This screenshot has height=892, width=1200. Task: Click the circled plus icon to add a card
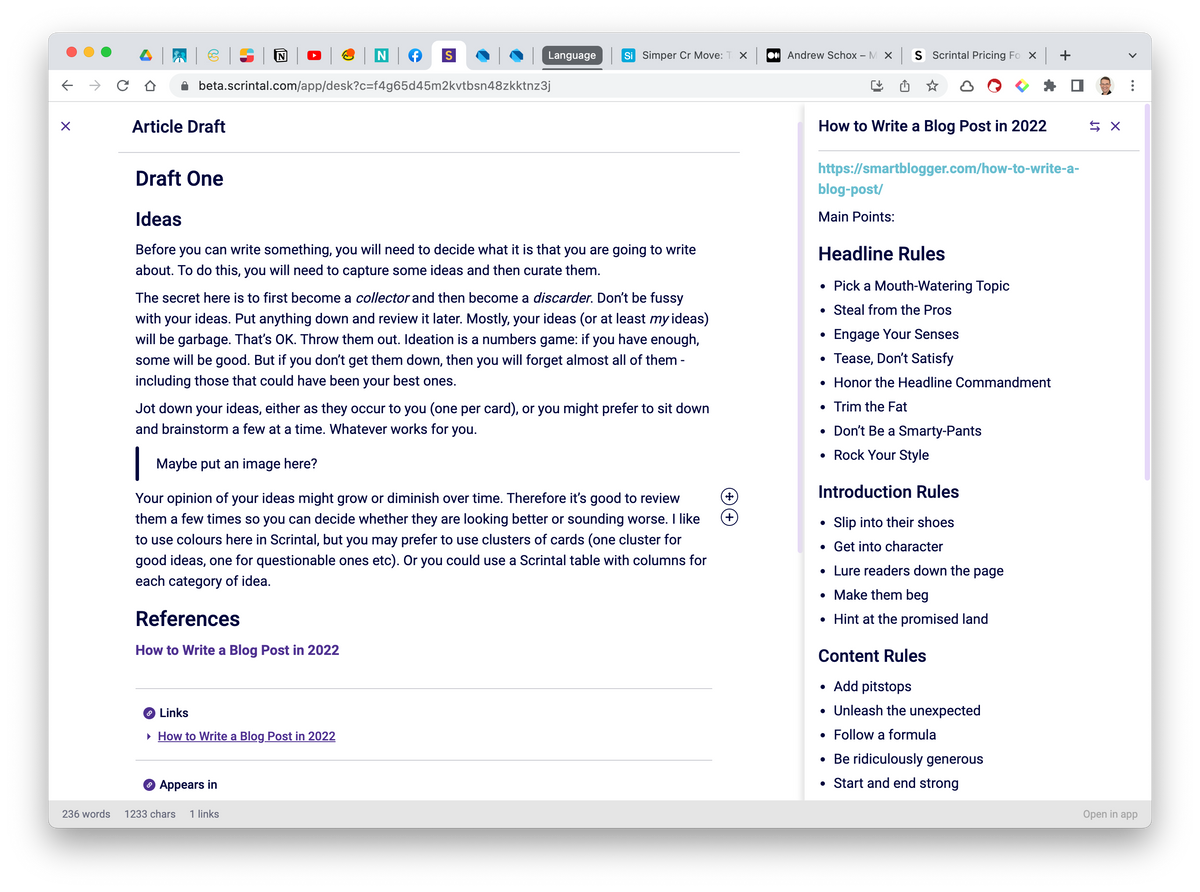coord(729,517)
